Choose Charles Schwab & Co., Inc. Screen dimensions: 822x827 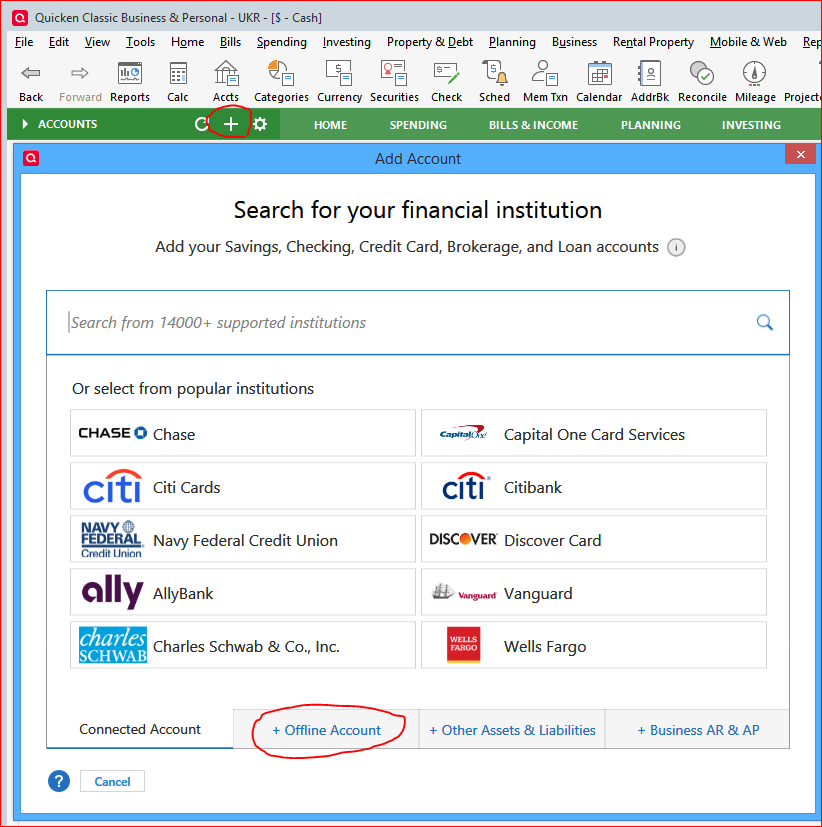coord(243,645)
